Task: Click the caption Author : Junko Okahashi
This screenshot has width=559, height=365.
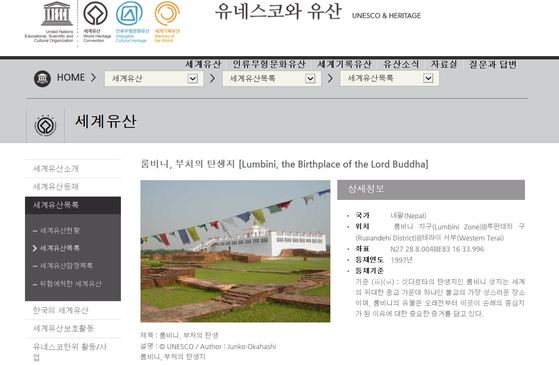Action: (x=238, y=346)
